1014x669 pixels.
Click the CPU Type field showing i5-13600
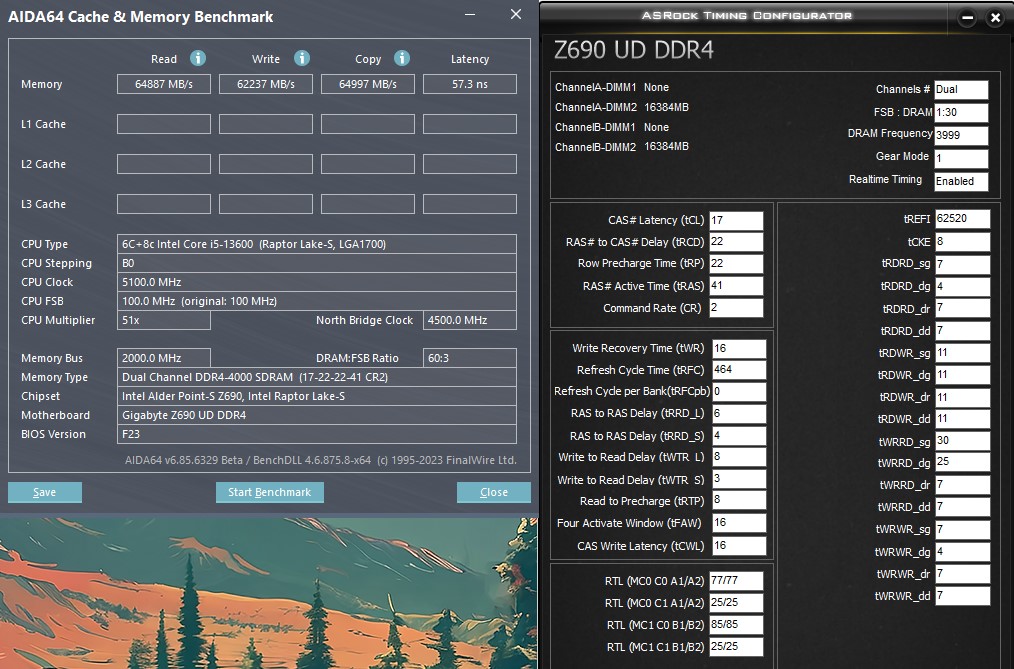coord(317,244)
